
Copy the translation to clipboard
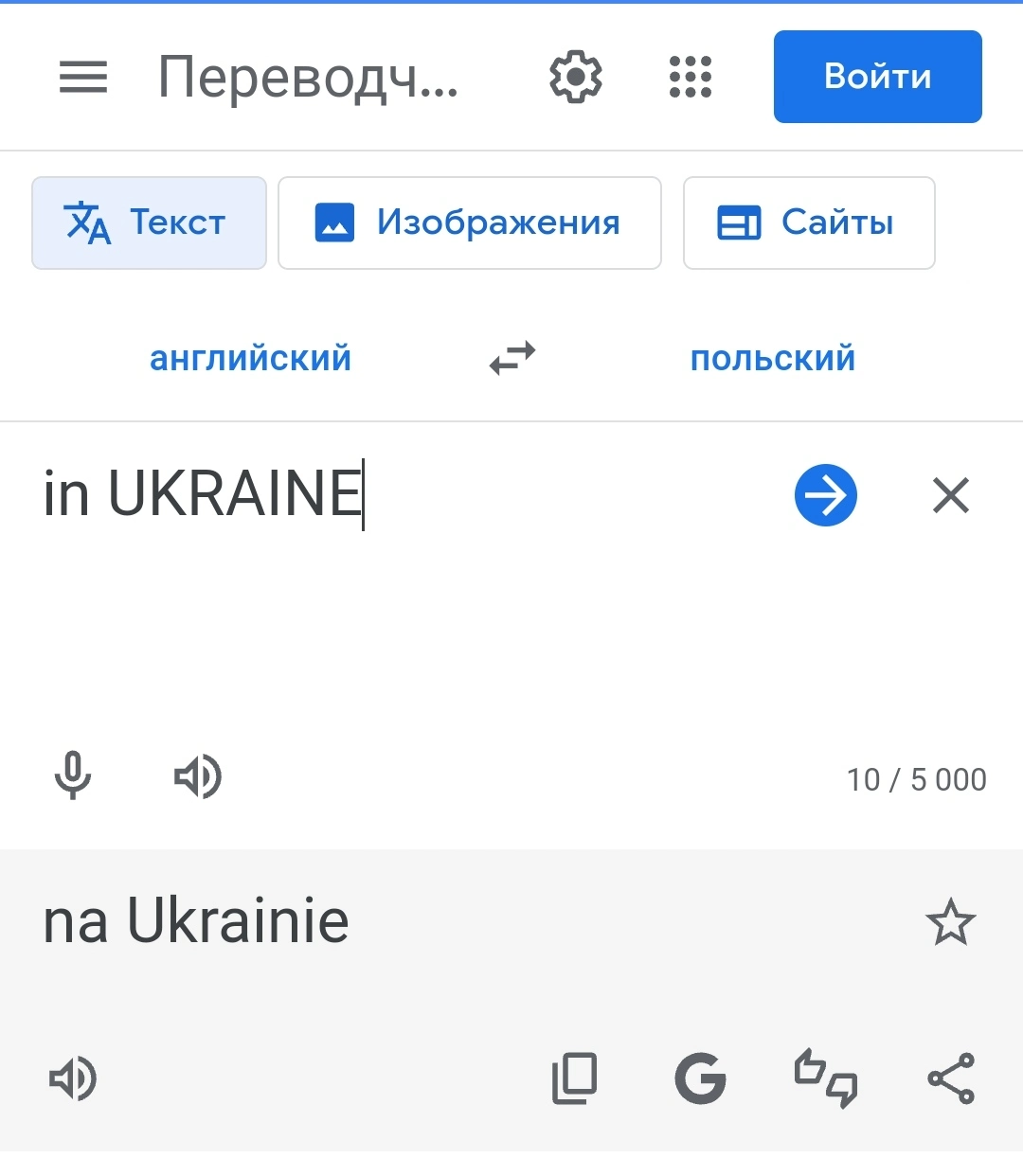click(x=575, y=1078)
